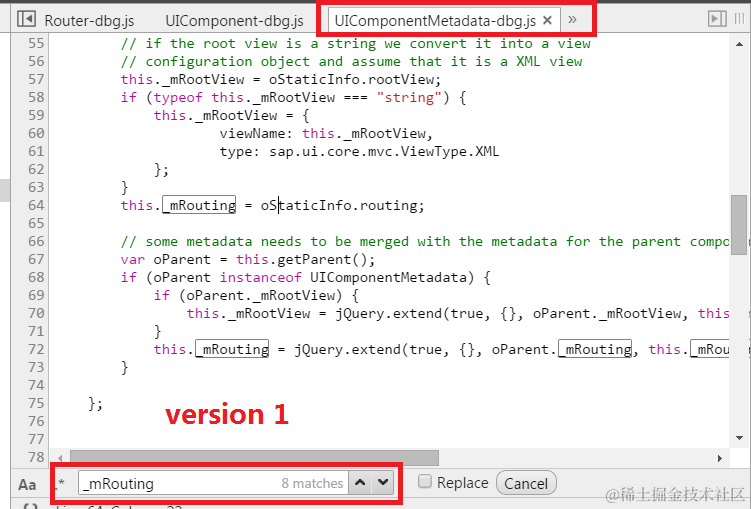751x509 pixels.
Task: Switch to the UIComponent-dbg.js tab
Action: [234, 21]
